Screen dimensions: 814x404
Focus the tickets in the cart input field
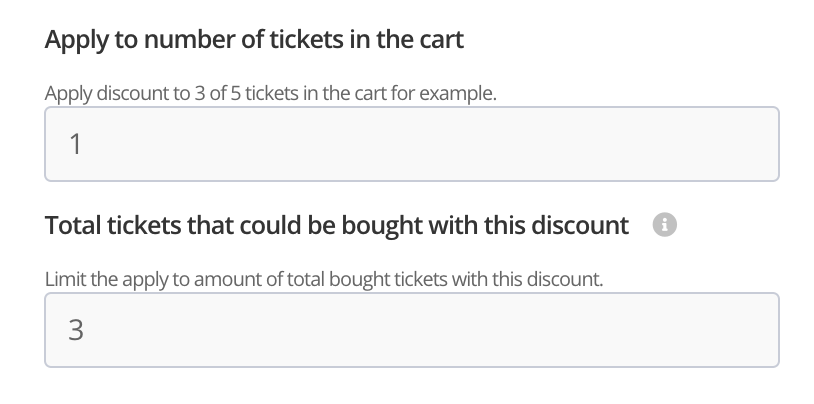click(x=411, y=145)
